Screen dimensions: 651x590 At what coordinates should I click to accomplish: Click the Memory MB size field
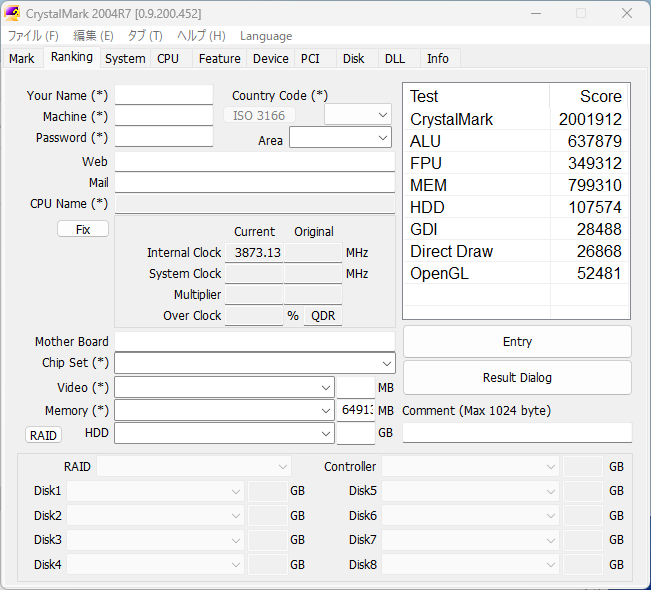356,410
